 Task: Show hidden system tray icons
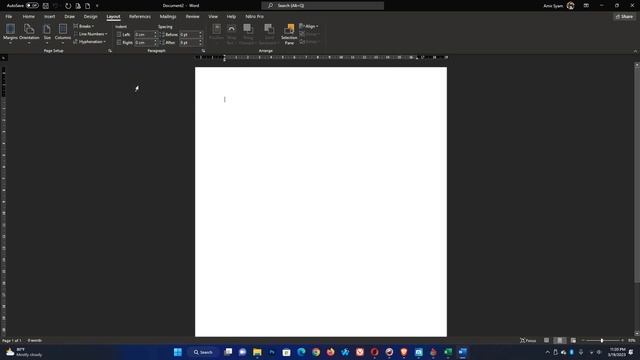tap(547, 352)
